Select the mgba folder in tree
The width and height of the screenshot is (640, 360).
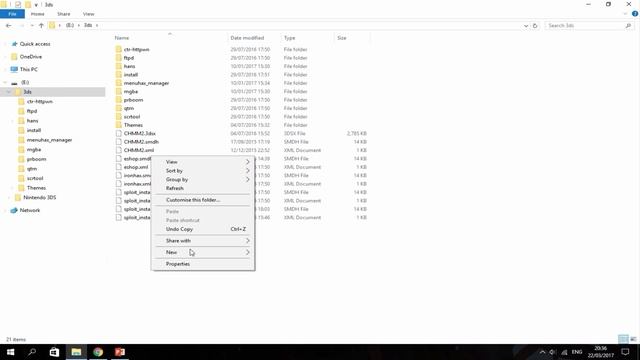pos(33,150)
